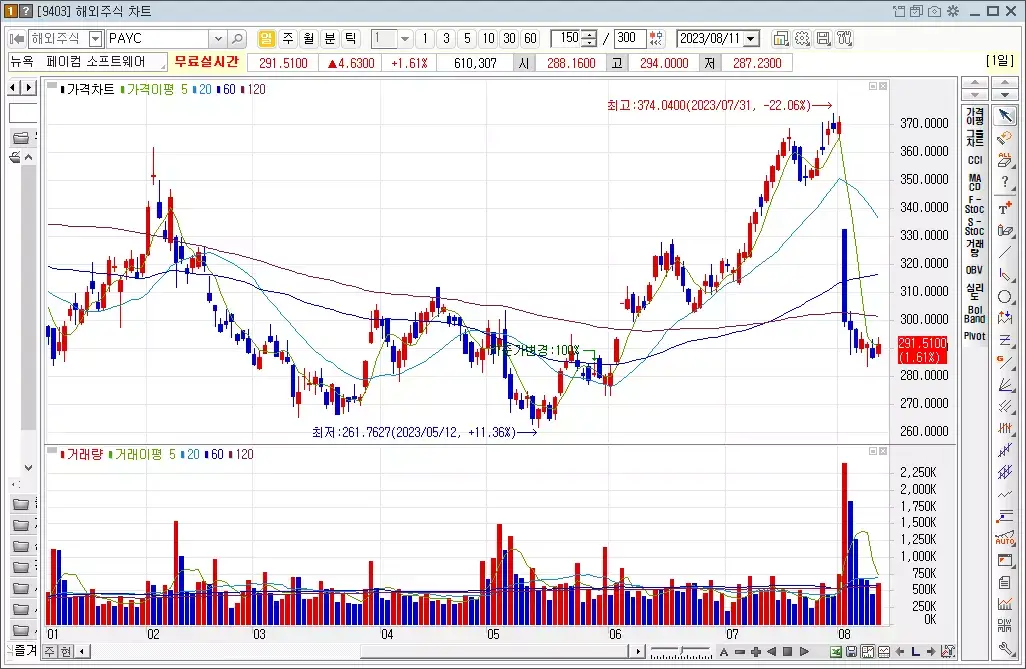Viewport: 1026px width, 669px height.
Task: Expand the PAYC symbol dropdown
Action: [x=219, y=39]
